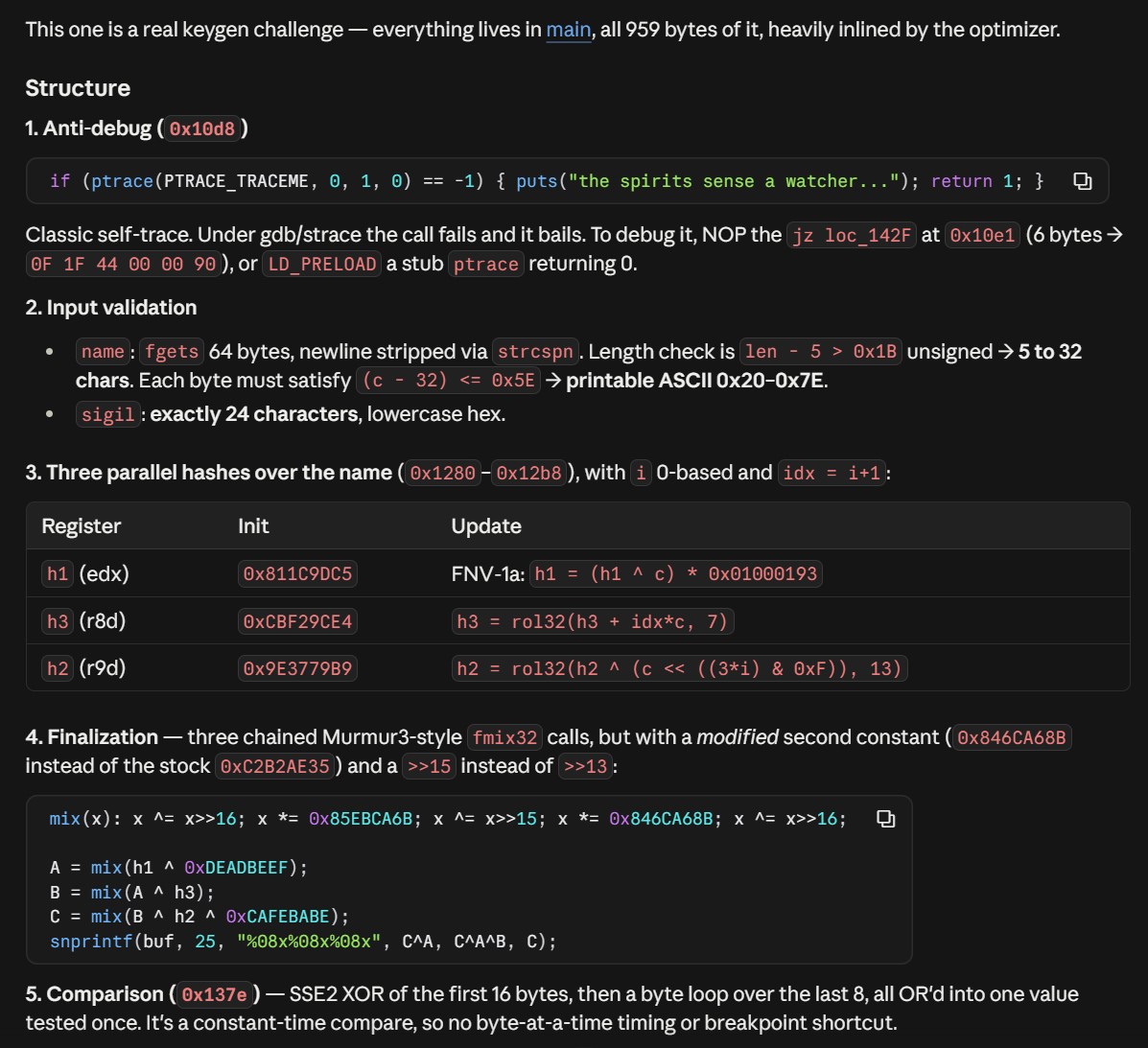Click the 'Init' table column header
The height and width of the screenshot is (1048, 1148).
[x=253, y=526]
